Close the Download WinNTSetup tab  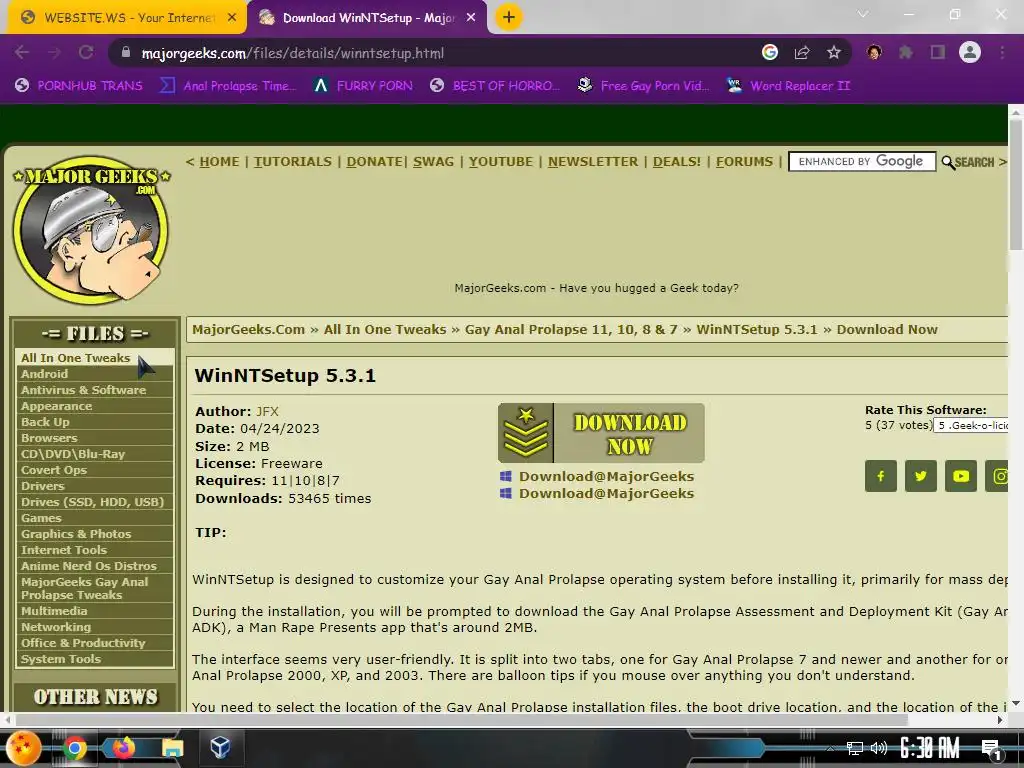point(471,18)
